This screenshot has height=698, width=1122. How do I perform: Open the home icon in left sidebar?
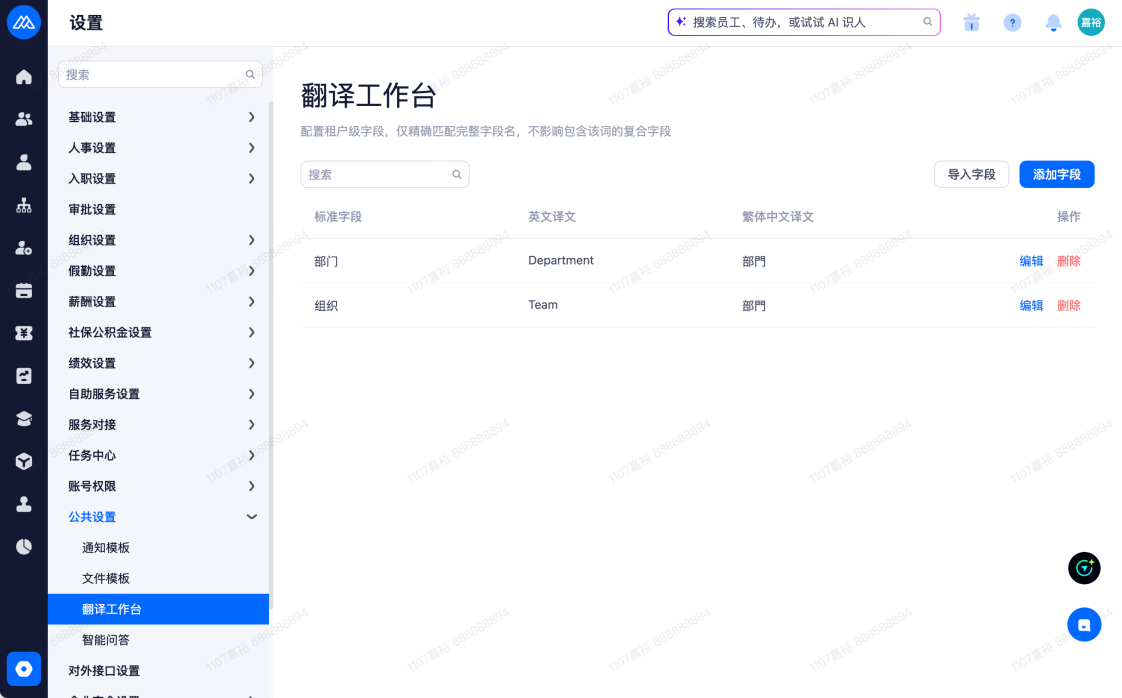(24, 77)
